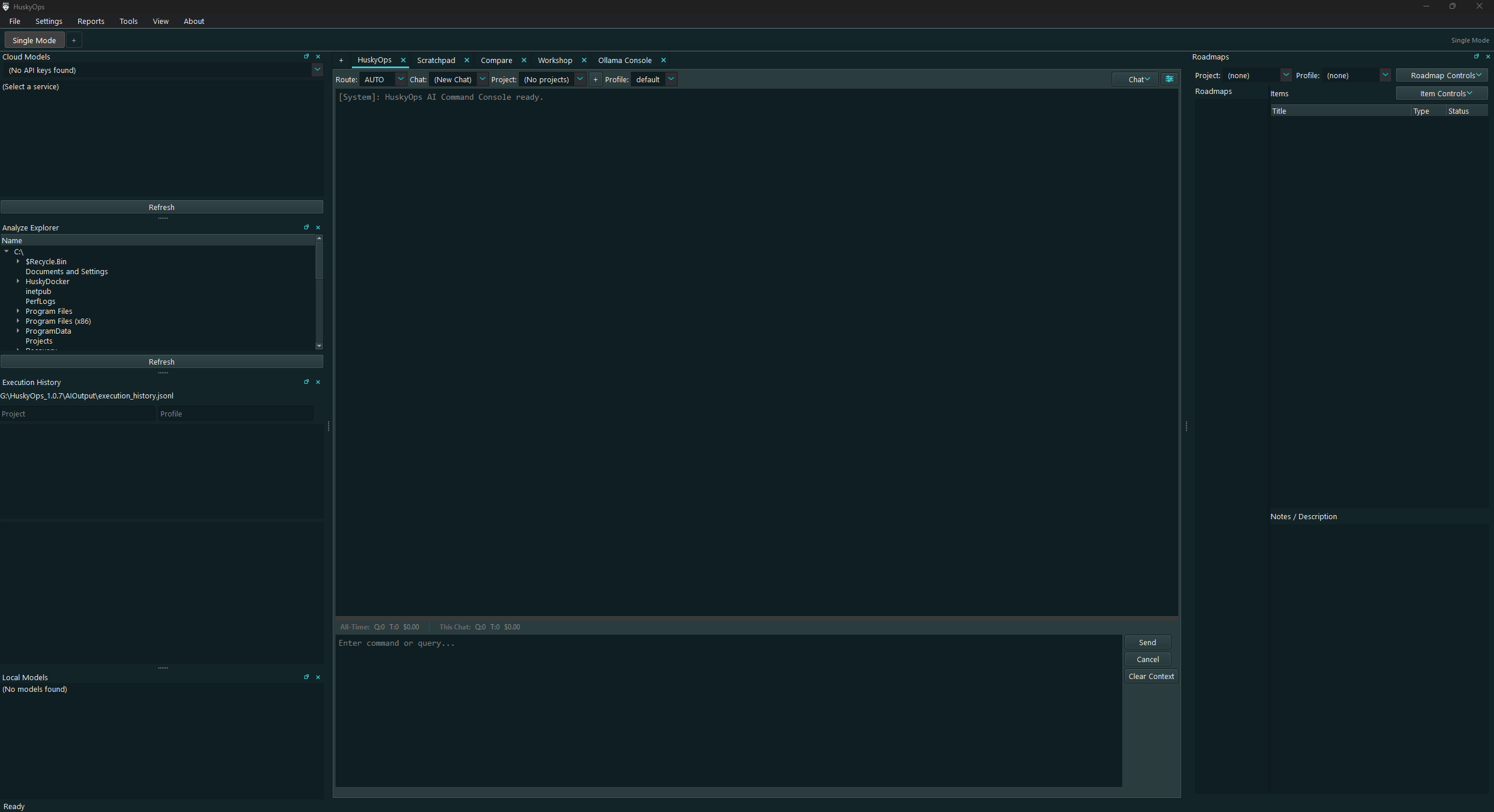Image resolution: width=1494 pixels, height=812 pixels.
Task: Click the HuskyOps app icon in title bar
Action: tap(6, 6)
